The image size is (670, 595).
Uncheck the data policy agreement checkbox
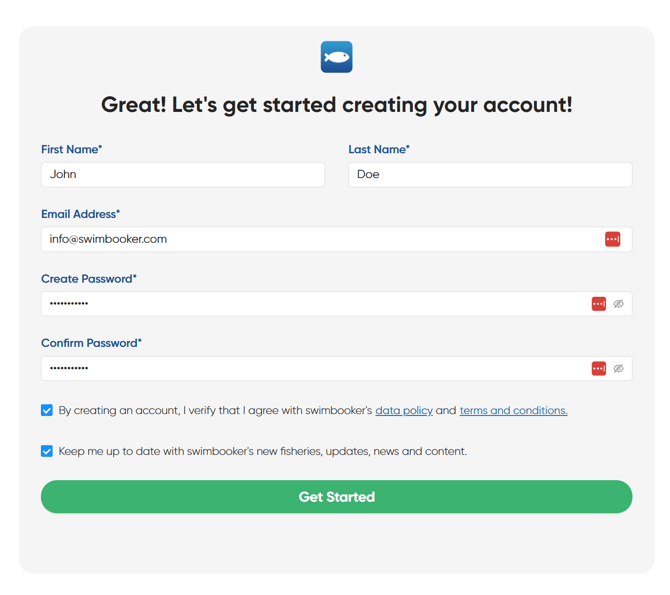point(47,410)
